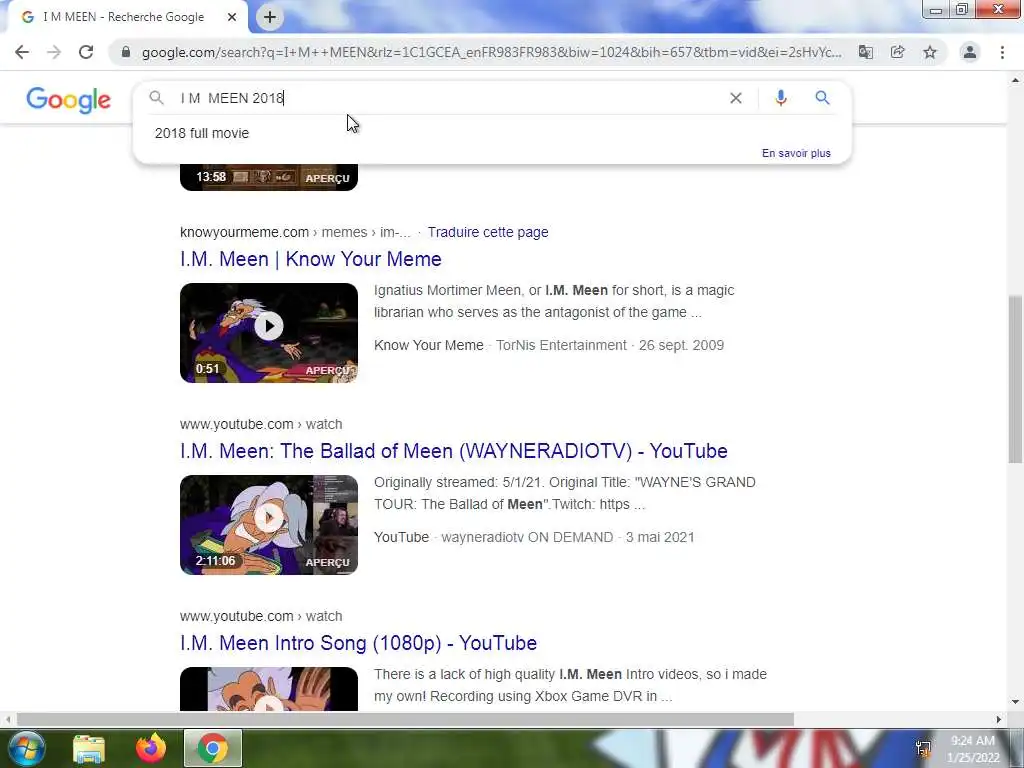The image size is (1024, 768).
Task: Click 'wayneradiotv ON DEMAND' channel text
Action: (527, 537)
